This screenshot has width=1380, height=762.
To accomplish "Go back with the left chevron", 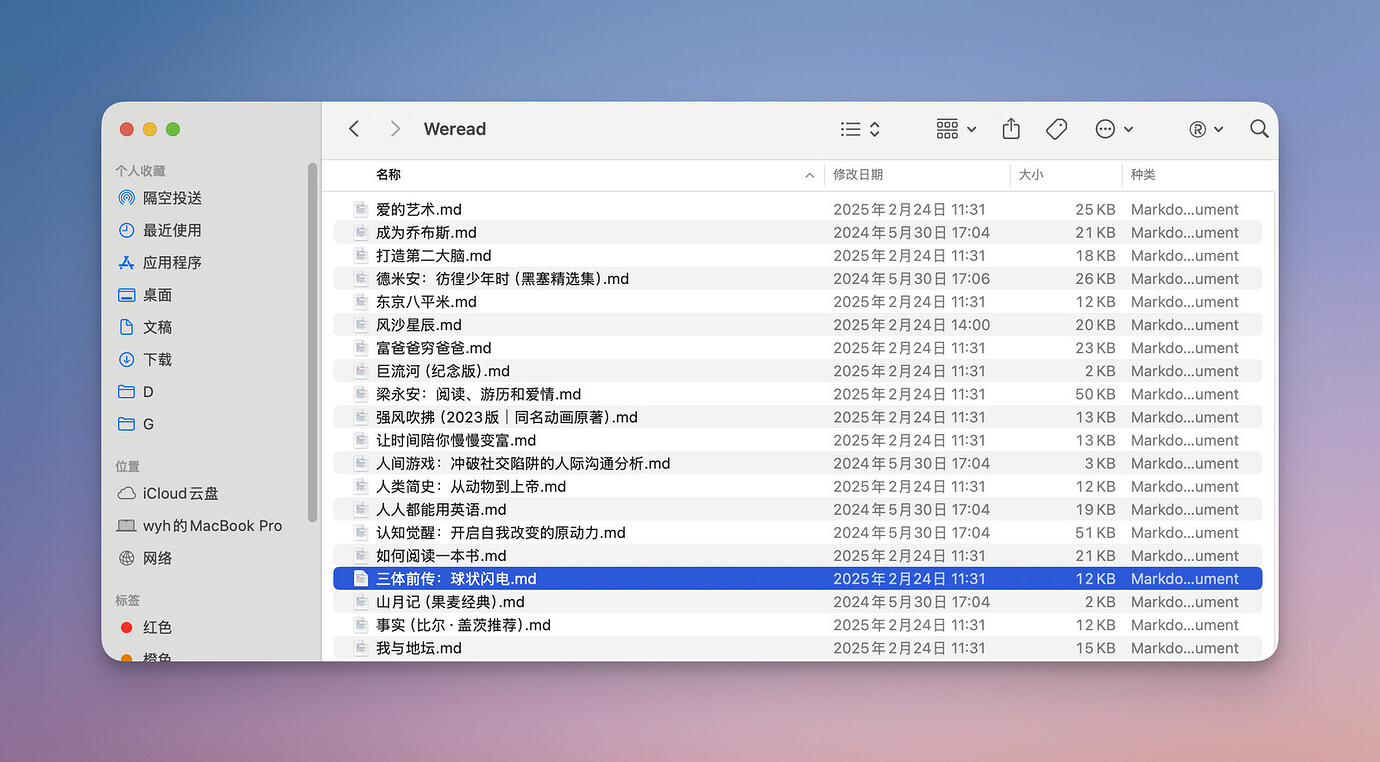I will (354, 129).
